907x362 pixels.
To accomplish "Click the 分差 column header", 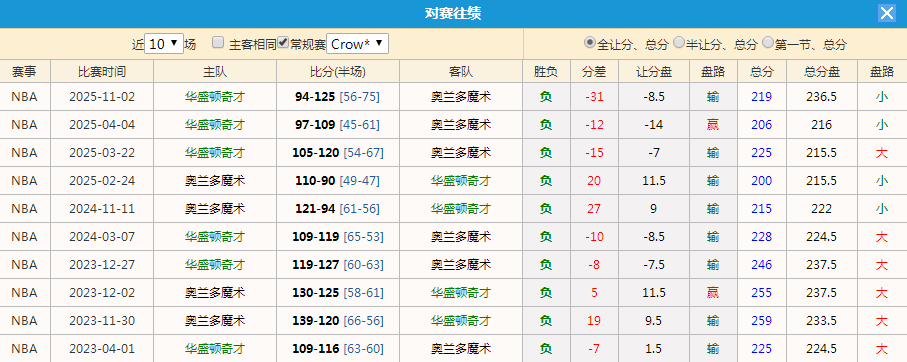I will point(594,72).
